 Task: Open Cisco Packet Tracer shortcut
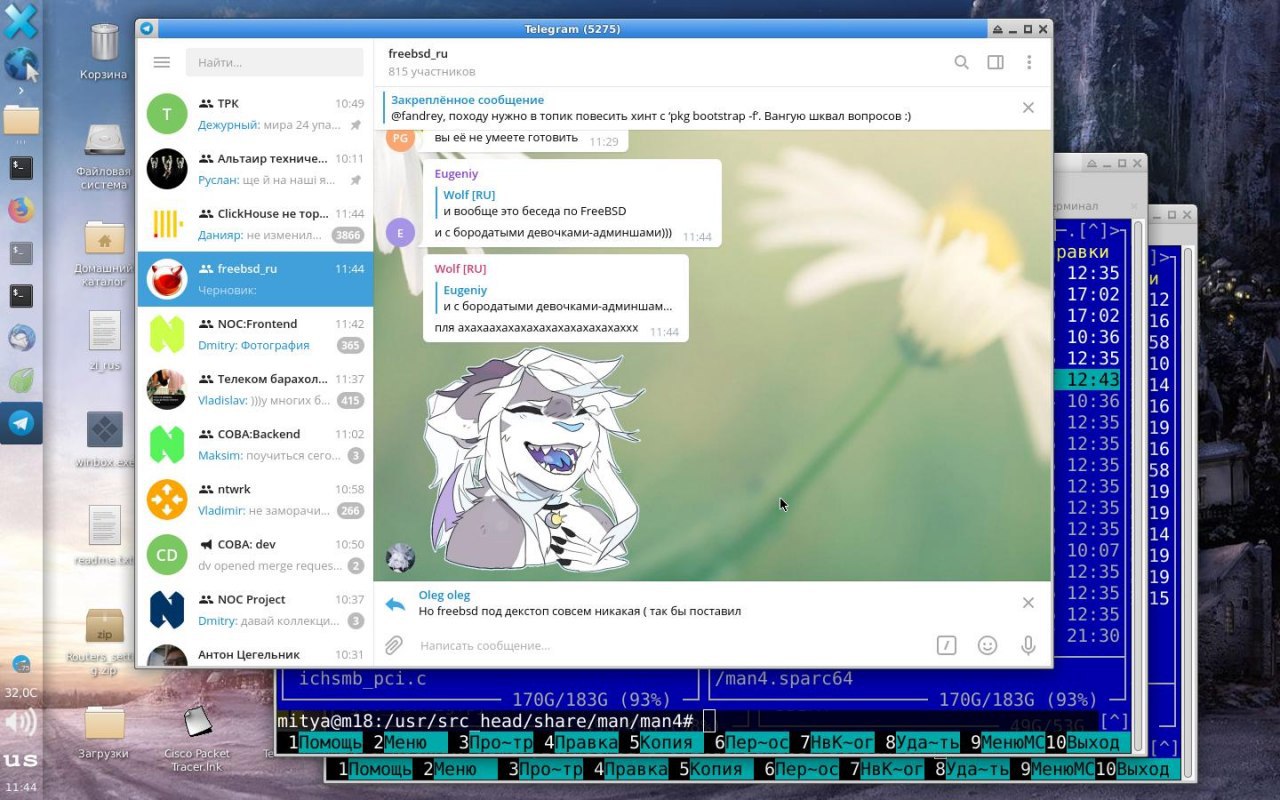click(x=197, y=738)
